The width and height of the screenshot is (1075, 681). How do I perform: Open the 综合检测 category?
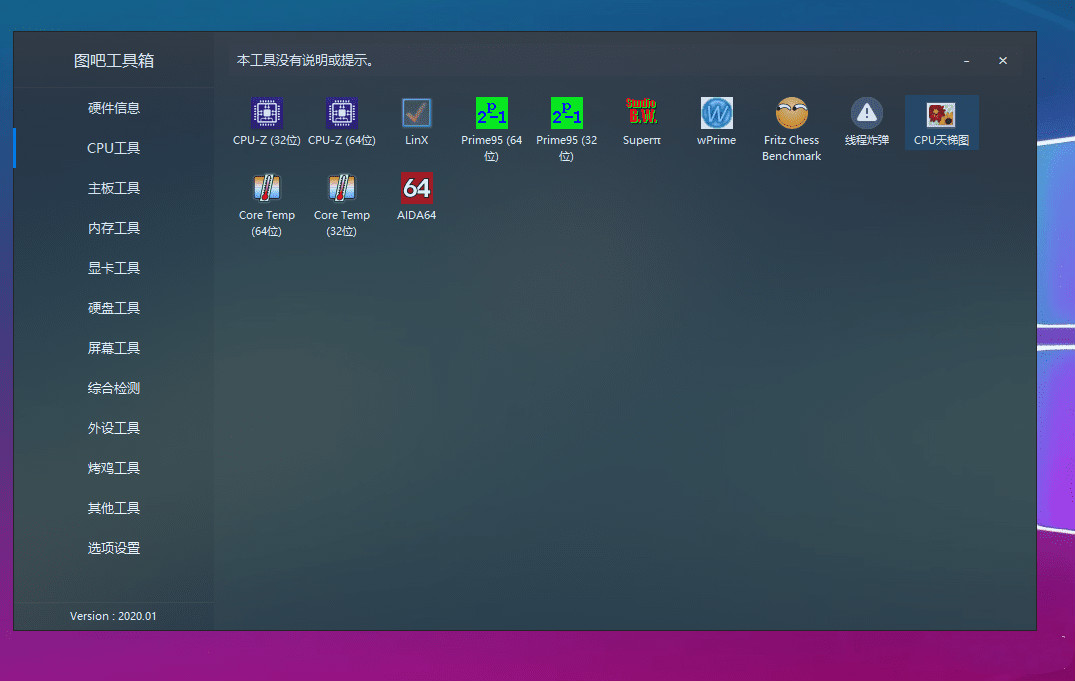pyautogui.click(x=114, y=388)
